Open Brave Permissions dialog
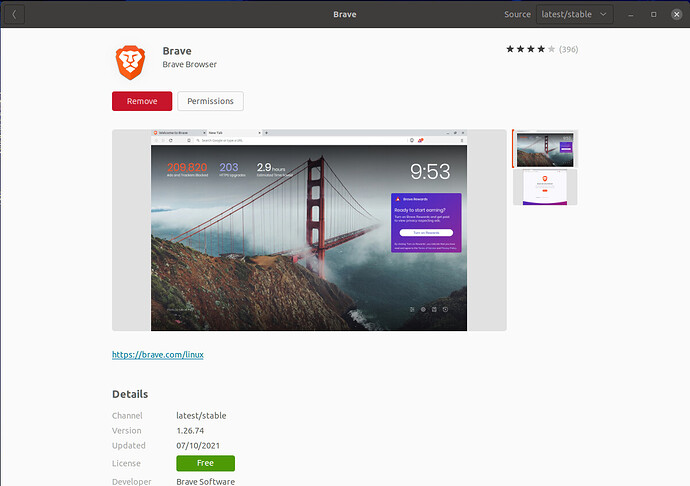The height and width of the screenshot is (486, 690). point(210,101)
